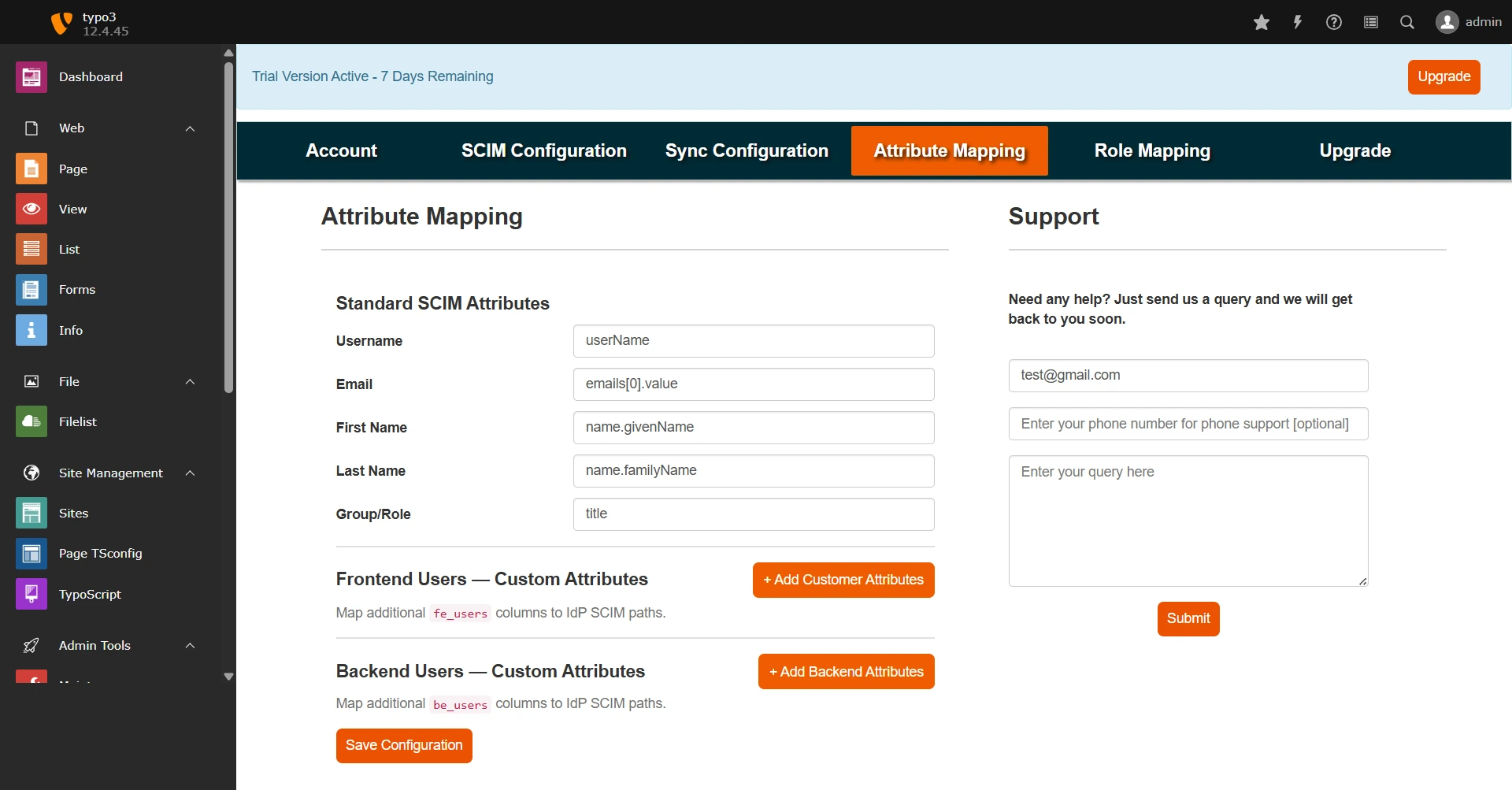Collapse the Web module group
The height and width of the screenshot is (790, 1512).
(x=190, y=128)
